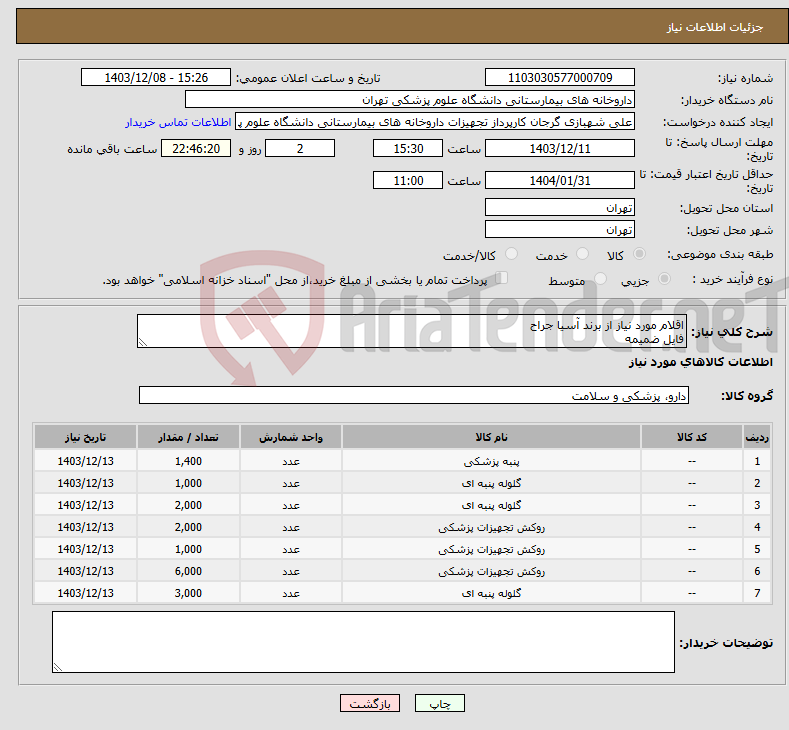Click روکش تجهیزات پزشکی in row 6
Image resolution: width=789 pixels, height=730 pixels.
tap(491, 572)
